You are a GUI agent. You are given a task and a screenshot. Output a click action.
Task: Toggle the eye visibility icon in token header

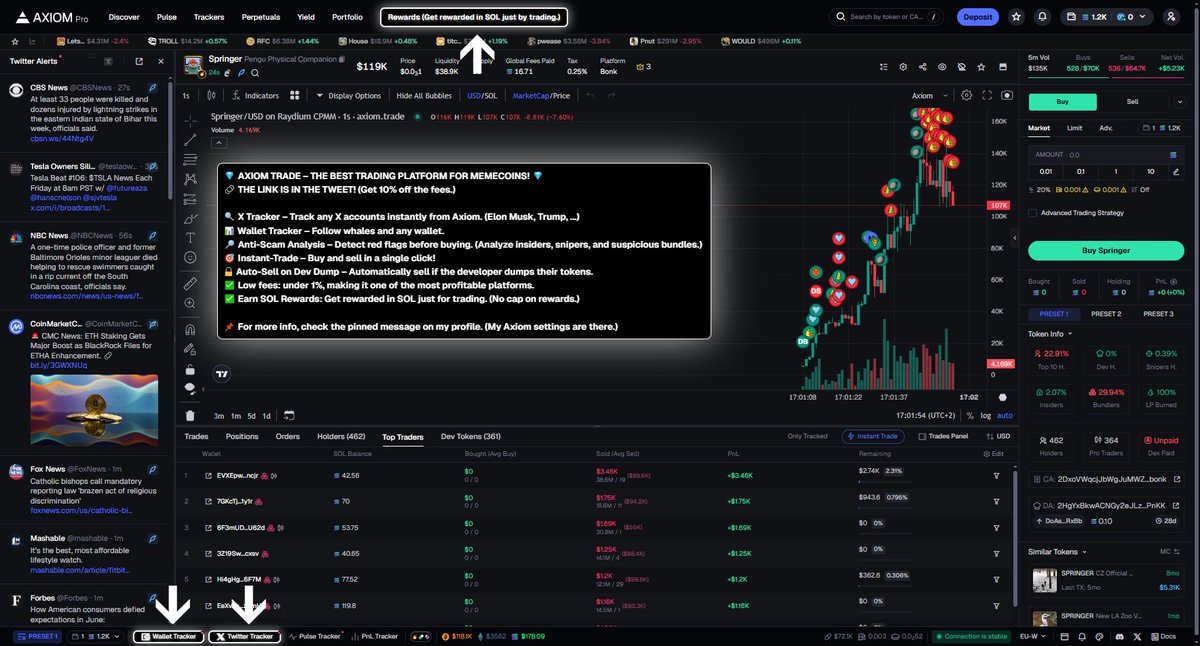941,67
